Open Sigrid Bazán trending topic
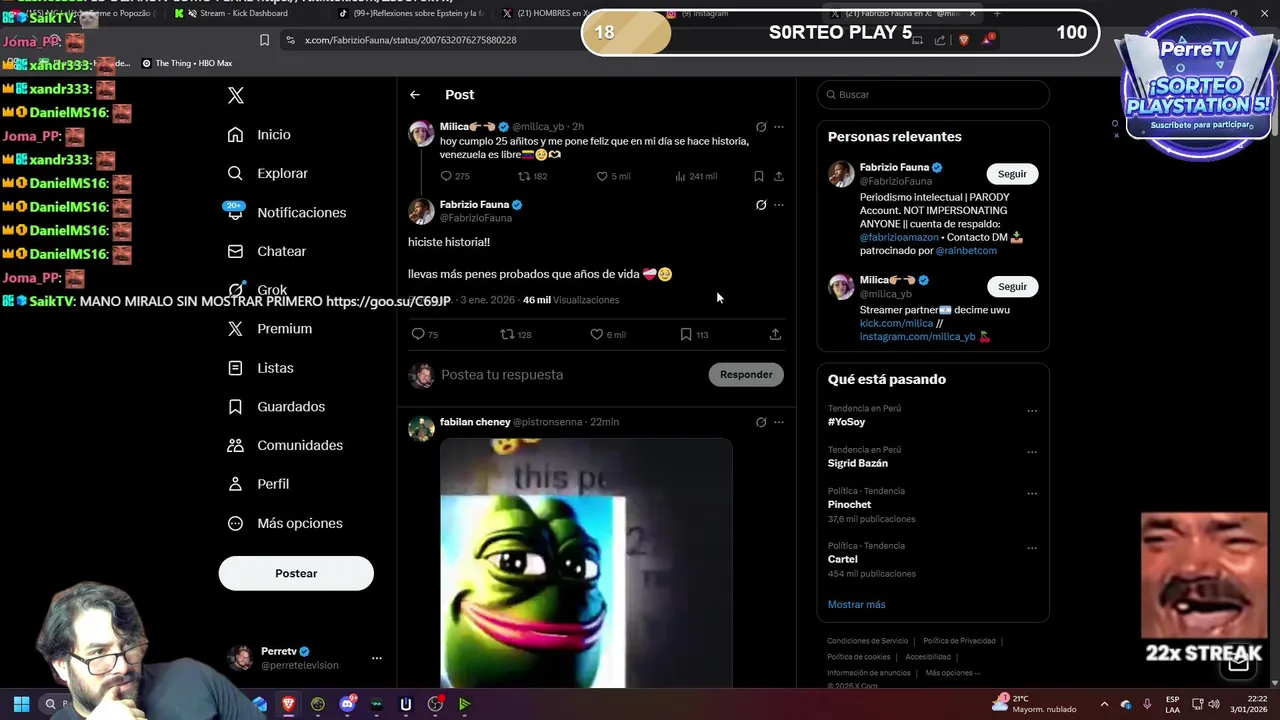This screenshot has height=720, width=1280. click(857, 463)
